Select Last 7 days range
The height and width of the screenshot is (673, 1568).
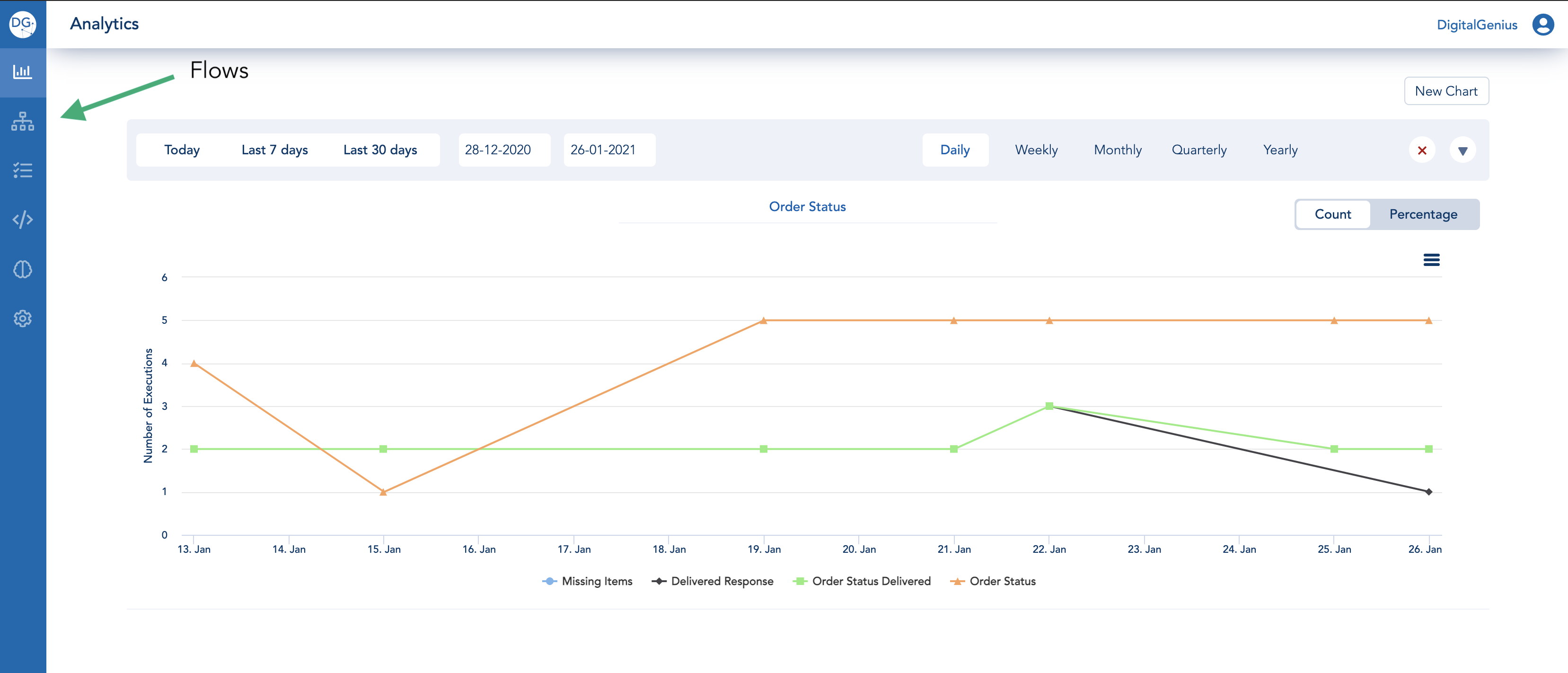click(x=274, y=150)
